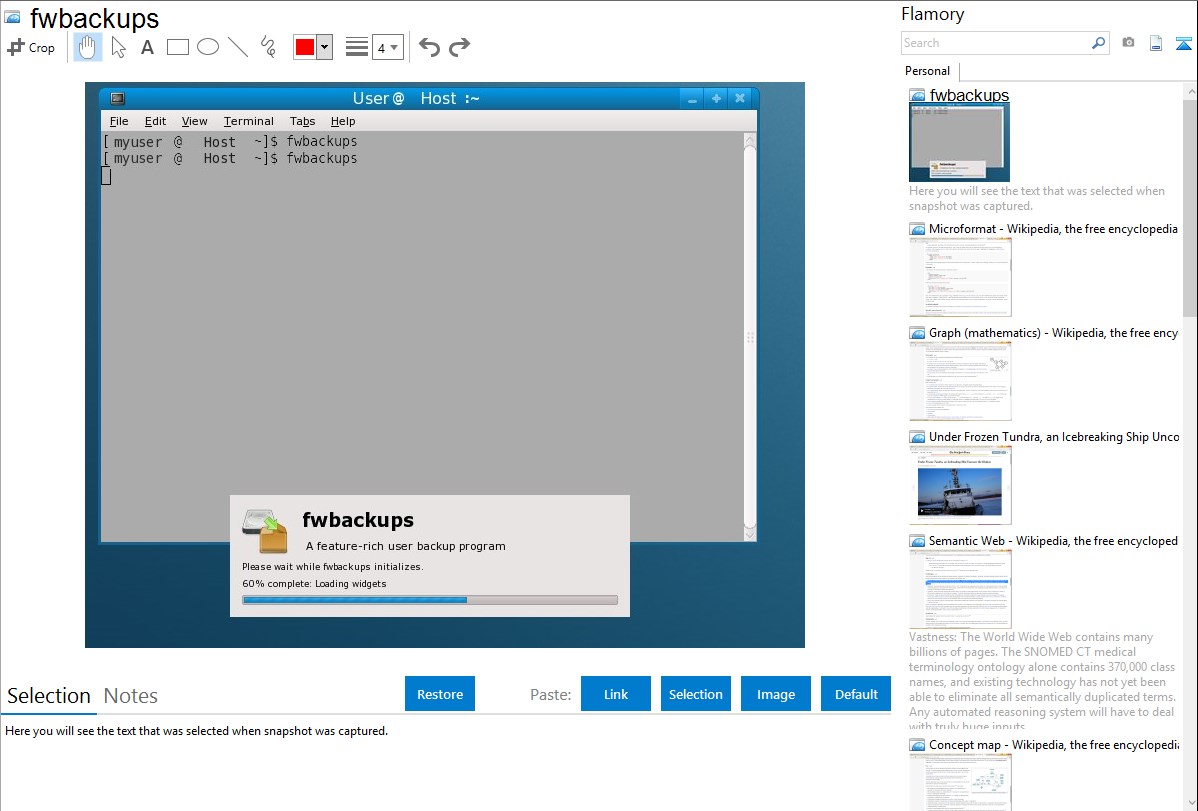Click the collapse panel icon at top right
This screenshot has width=1198, height=811.
click(x=1183, y=43)
